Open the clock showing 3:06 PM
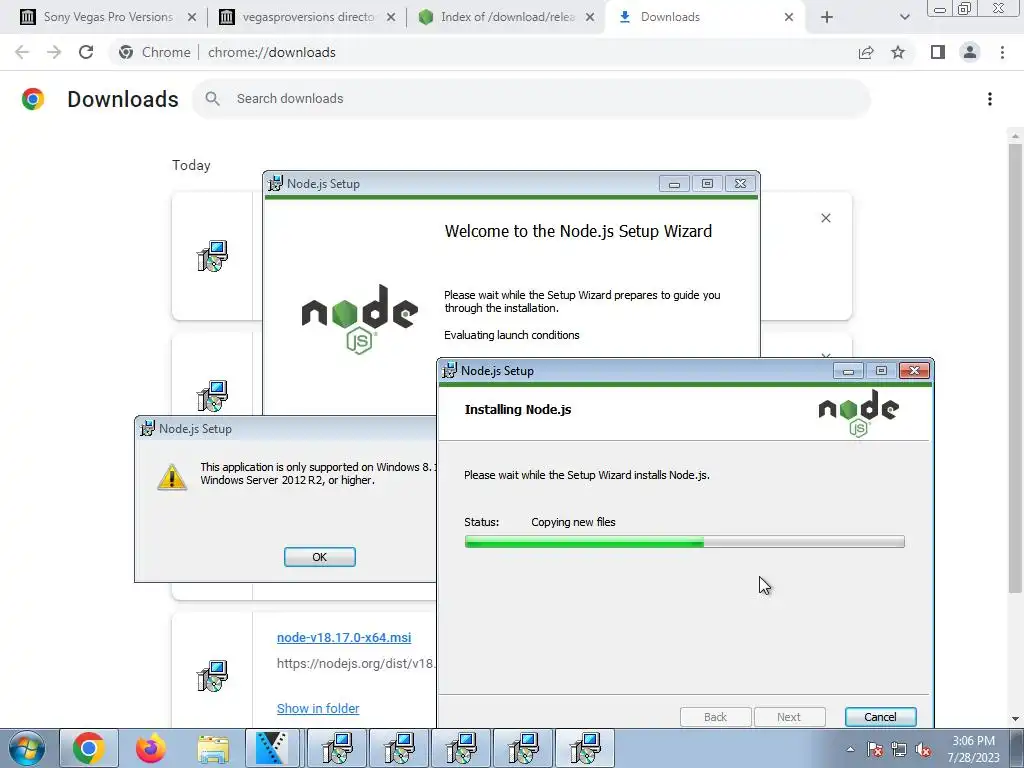The height and width of the screenshot is (768, 1024). tap(973, 749)
